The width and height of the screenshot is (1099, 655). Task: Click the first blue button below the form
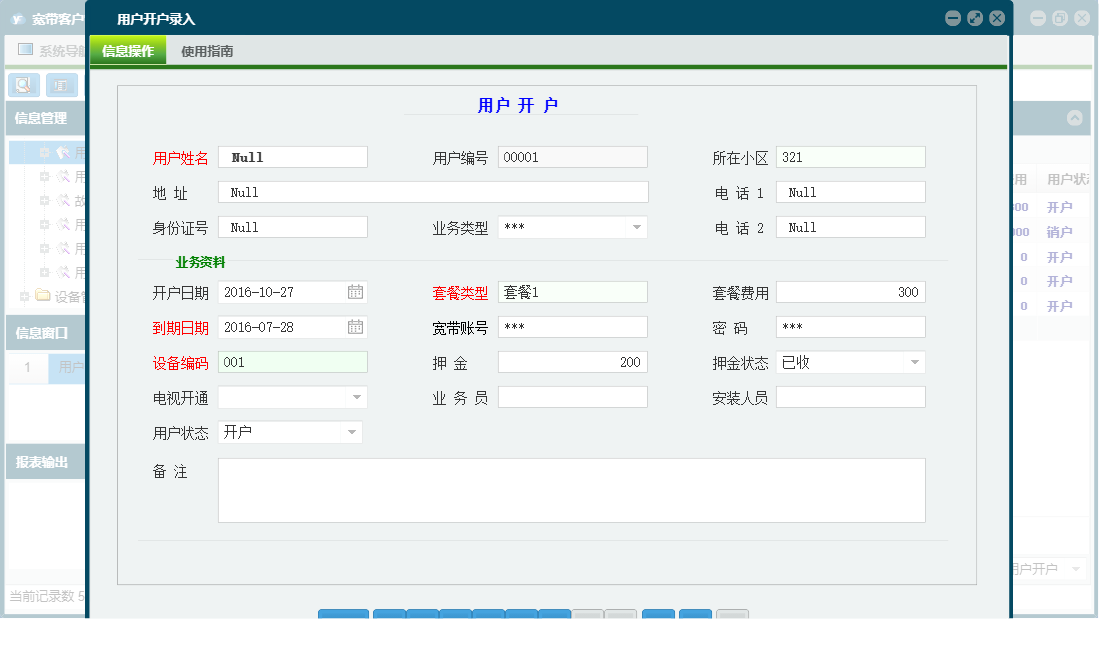click(x=343, y=617)
